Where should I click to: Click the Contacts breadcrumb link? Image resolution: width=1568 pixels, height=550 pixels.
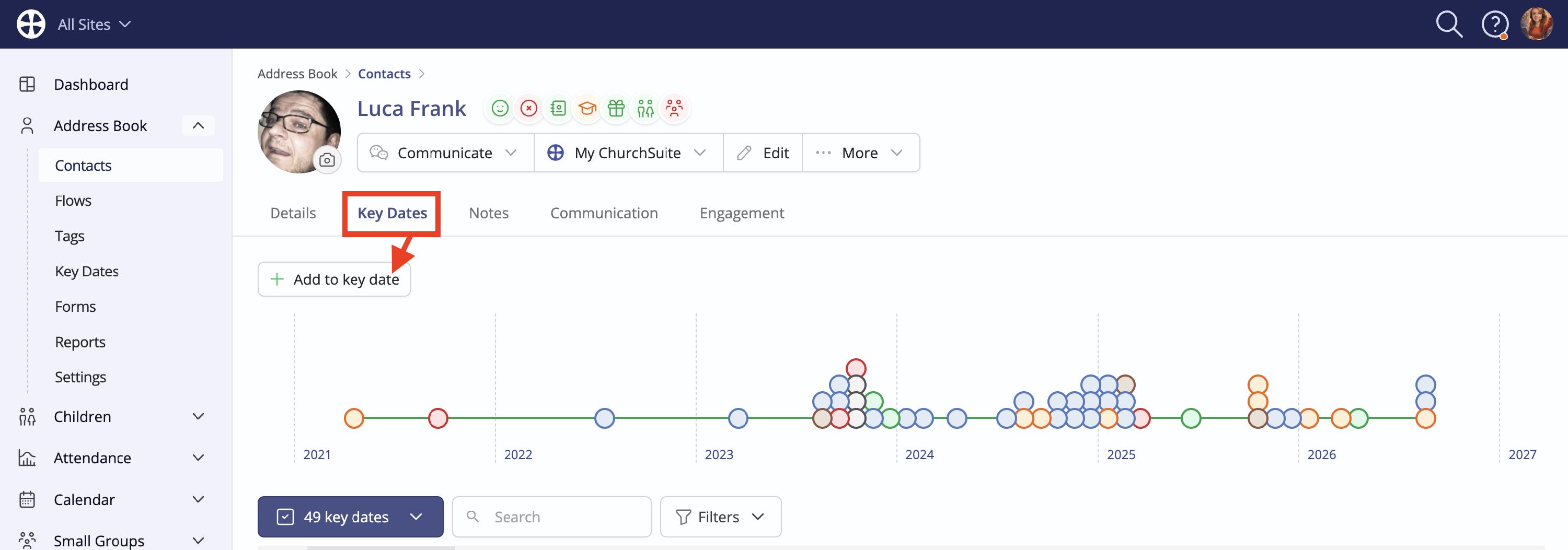pyautogui.click(x=384, y=74)
